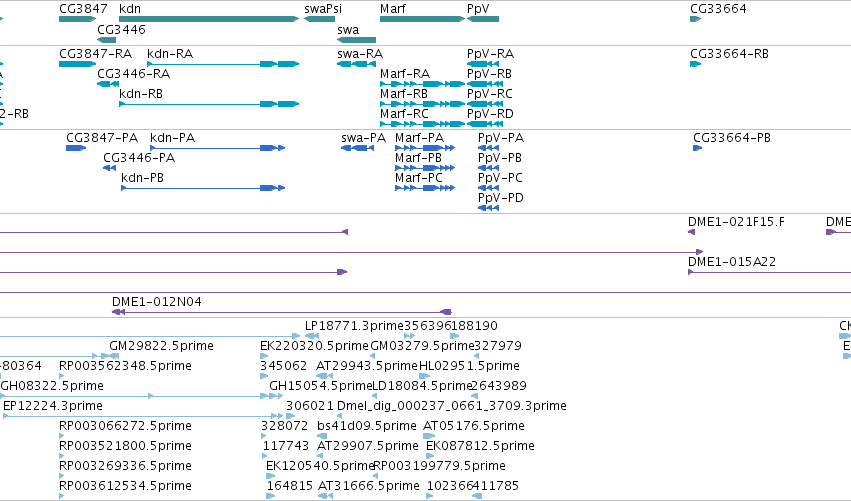Viewport: 851px width, 501px height.
Task: Select the kdn-PA protein label
Action: pyautogui.click(x=173, y=138)
